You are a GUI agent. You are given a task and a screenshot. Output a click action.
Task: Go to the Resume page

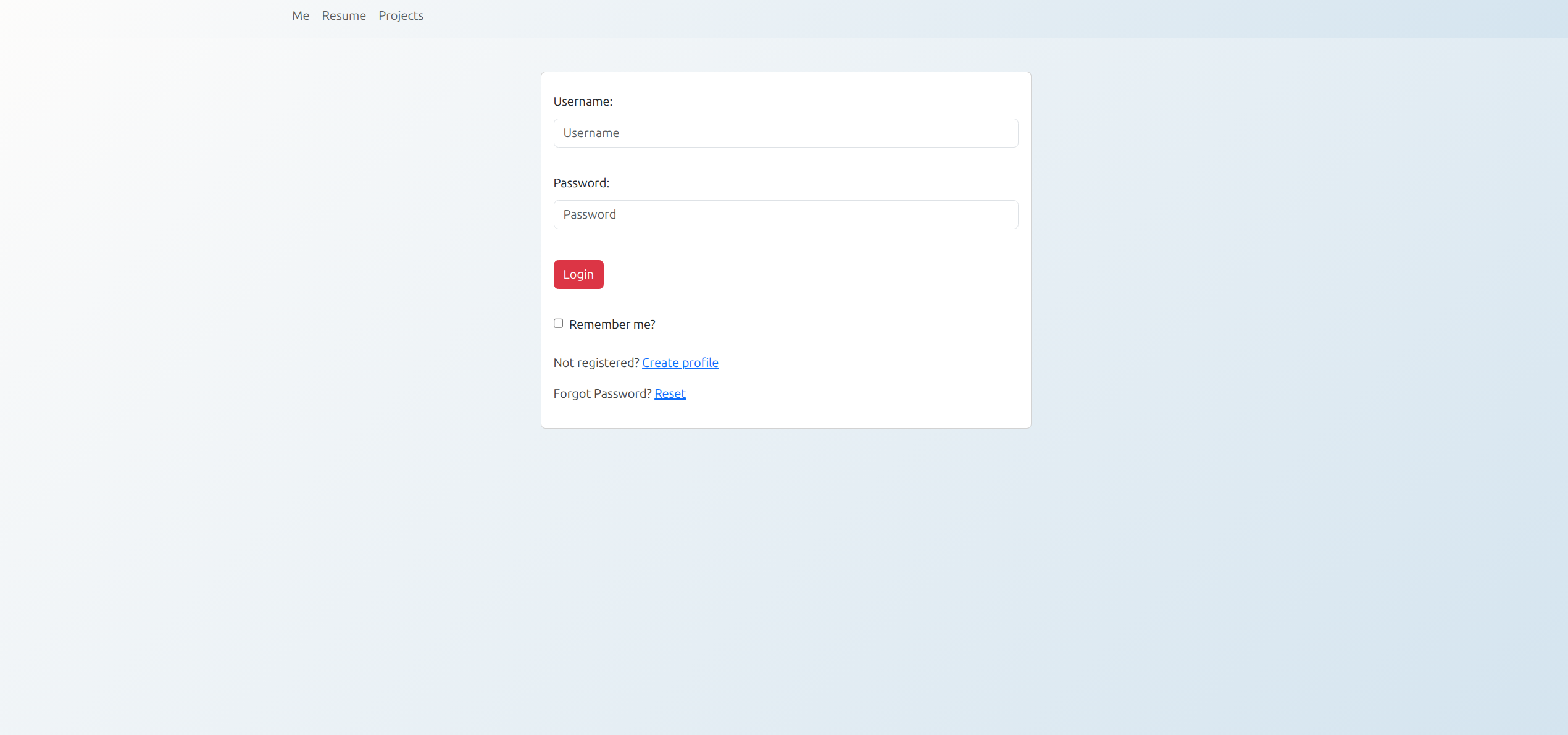click(344, 15)
